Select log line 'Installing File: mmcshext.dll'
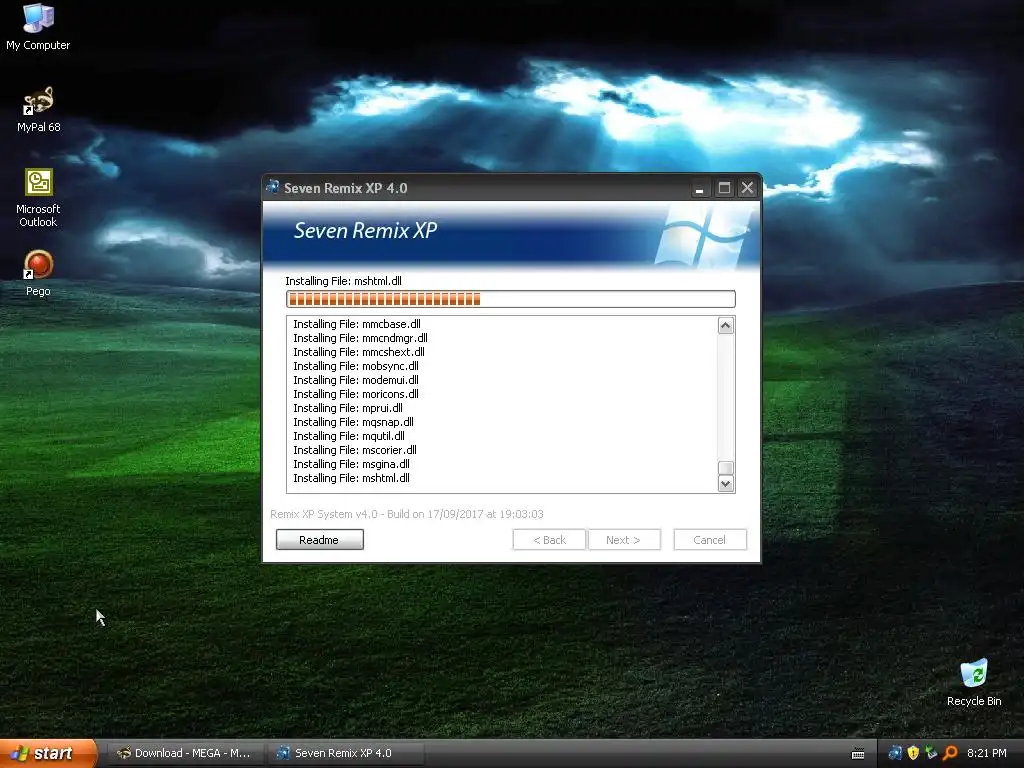The height and width of the screenshot is (768, 1024). point(359,352)
